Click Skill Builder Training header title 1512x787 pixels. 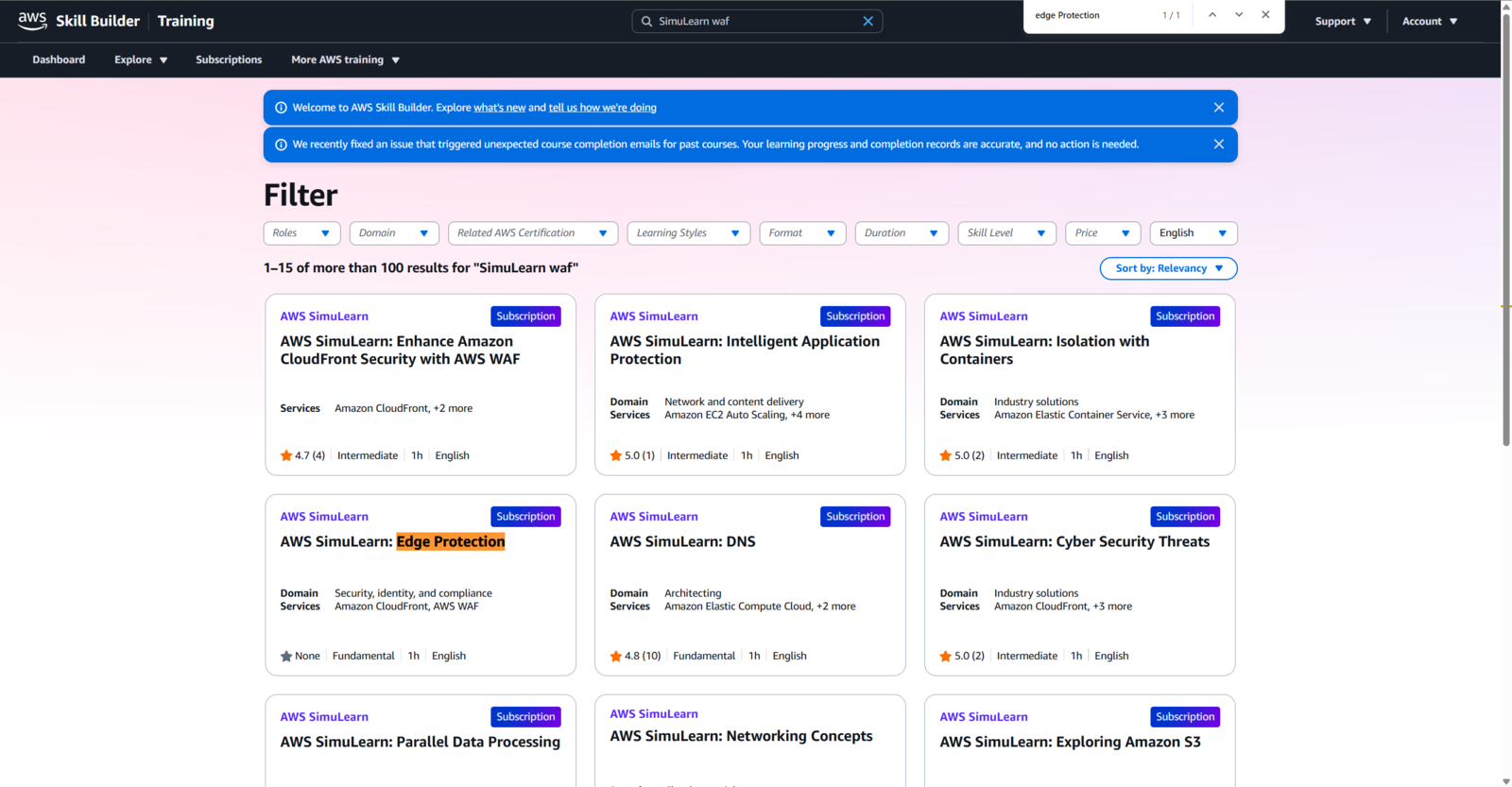pos(135,21)
